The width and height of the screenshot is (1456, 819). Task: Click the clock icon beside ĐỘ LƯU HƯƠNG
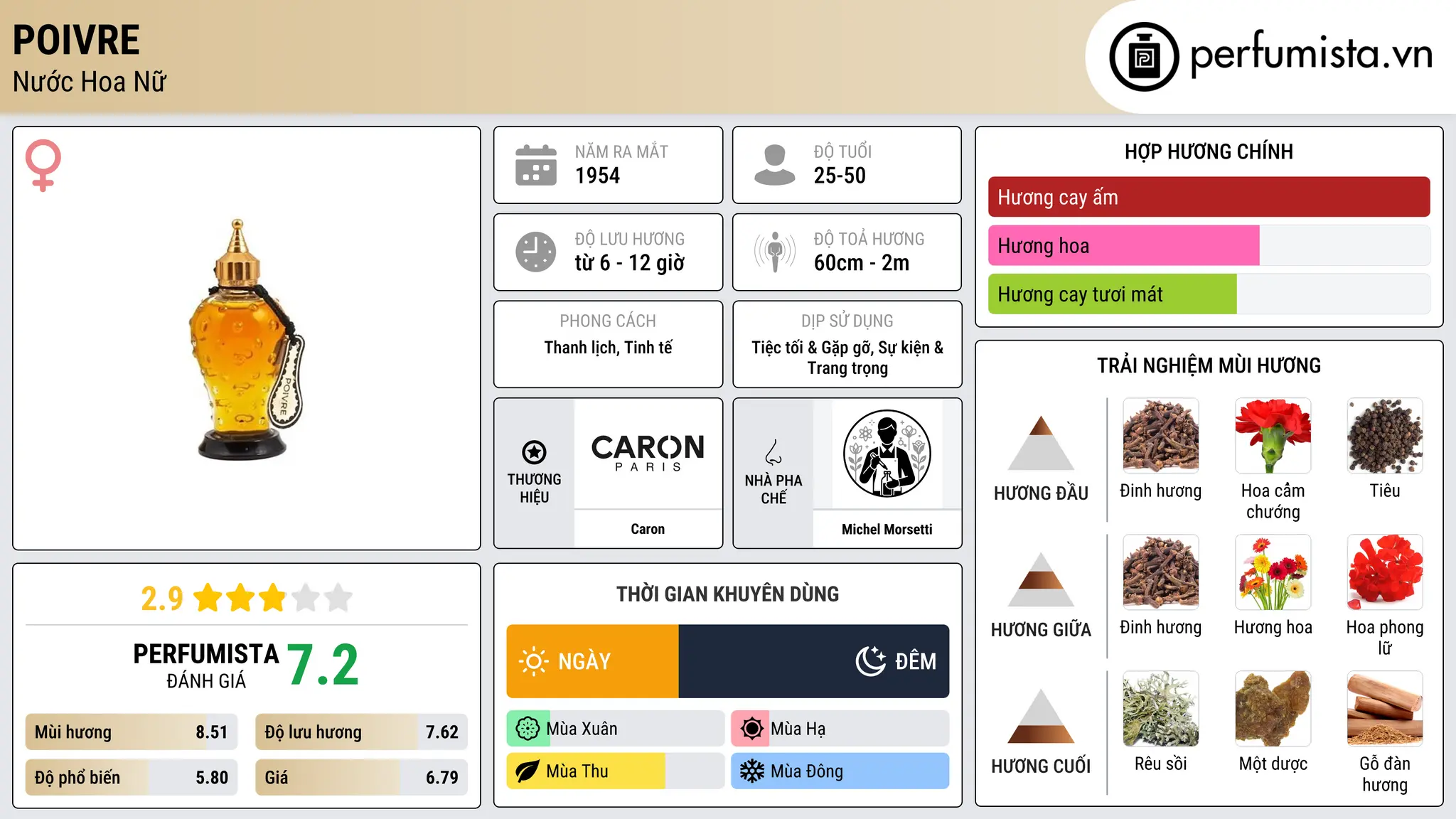coord(536,252)
